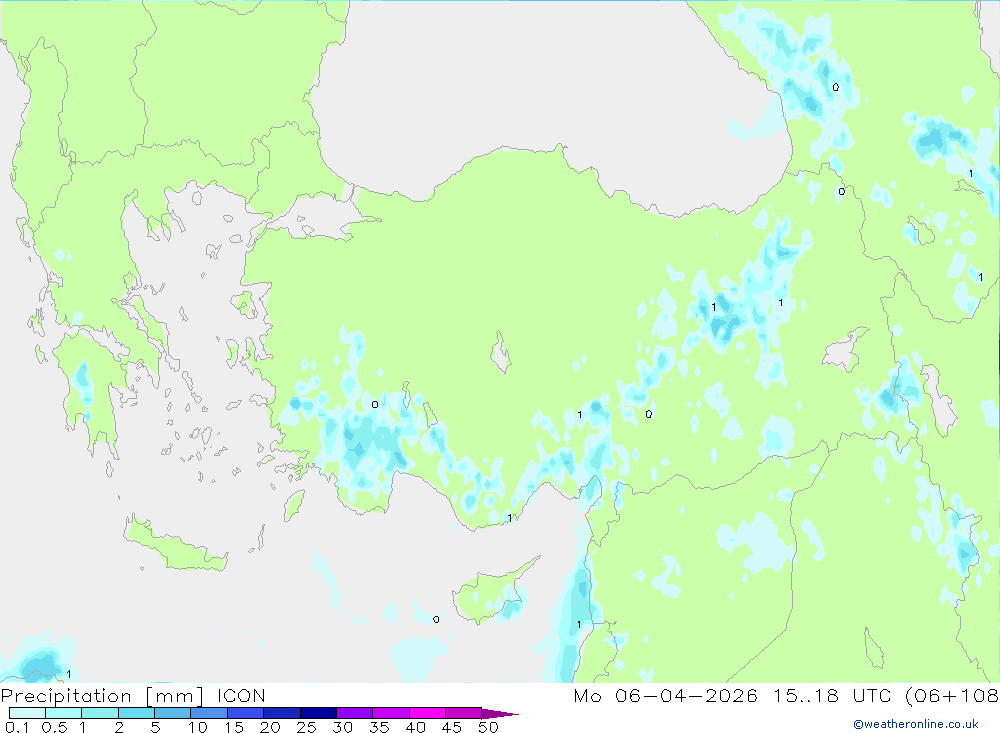Click the legend label '50'
The width and height of the screenshot is (1000, 733).
click(x=489, y=727)
